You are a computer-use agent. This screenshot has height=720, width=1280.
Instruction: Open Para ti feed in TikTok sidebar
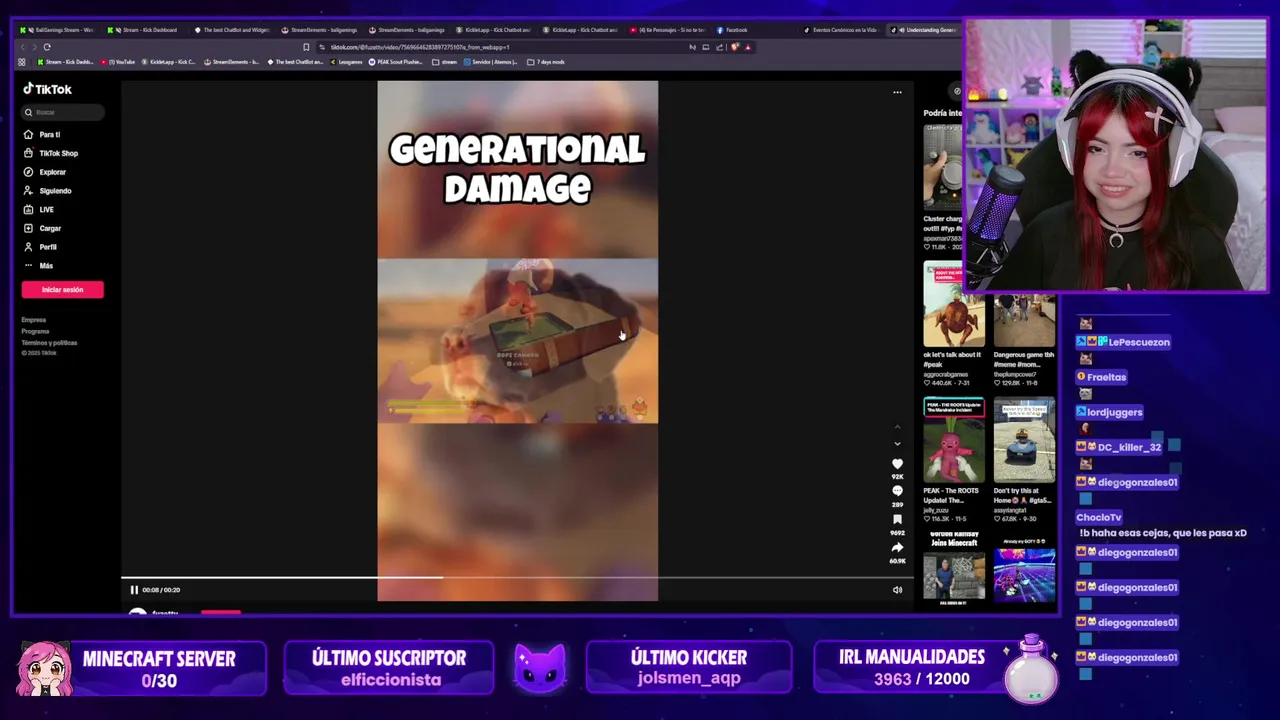click(x=44, y=134)
